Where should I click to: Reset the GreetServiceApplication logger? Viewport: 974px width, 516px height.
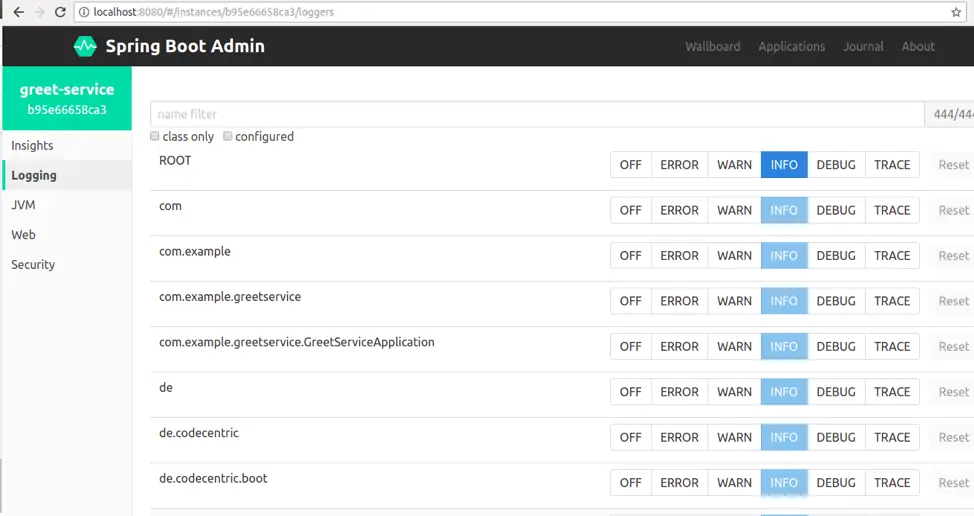(x=954, y=346)
